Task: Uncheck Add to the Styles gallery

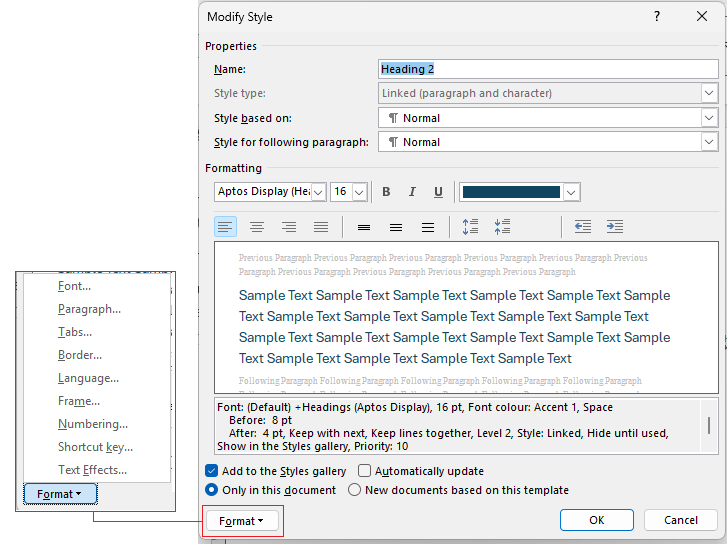Action: click(211, 471)
